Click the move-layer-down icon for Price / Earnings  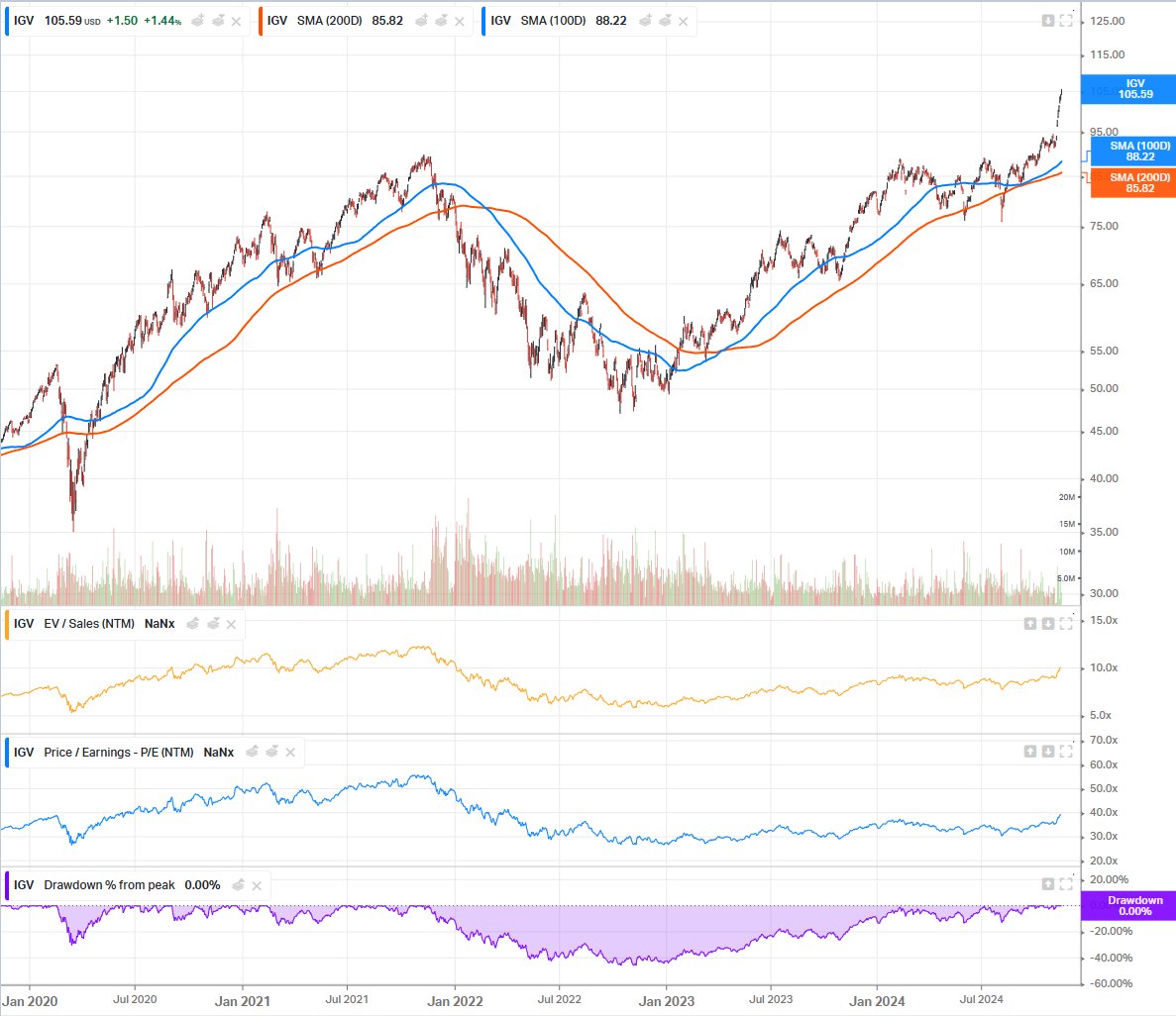271,752
